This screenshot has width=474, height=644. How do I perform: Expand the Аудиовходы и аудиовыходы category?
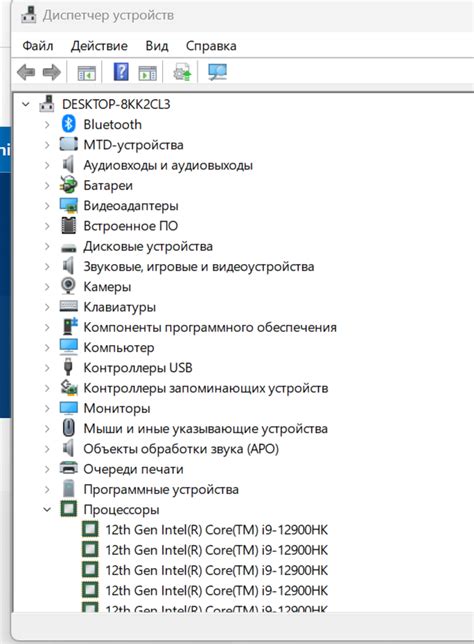pos(47,165)
